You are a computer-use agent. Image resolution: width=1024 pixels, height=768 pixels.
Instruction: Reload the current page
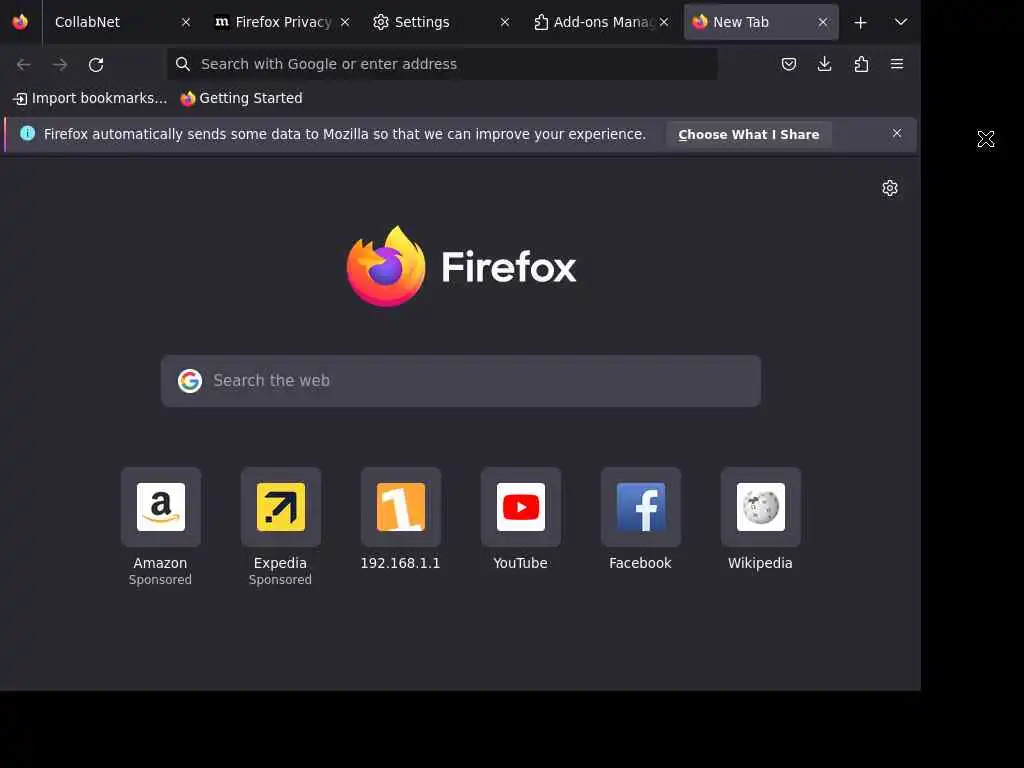(x=96, y=64)
